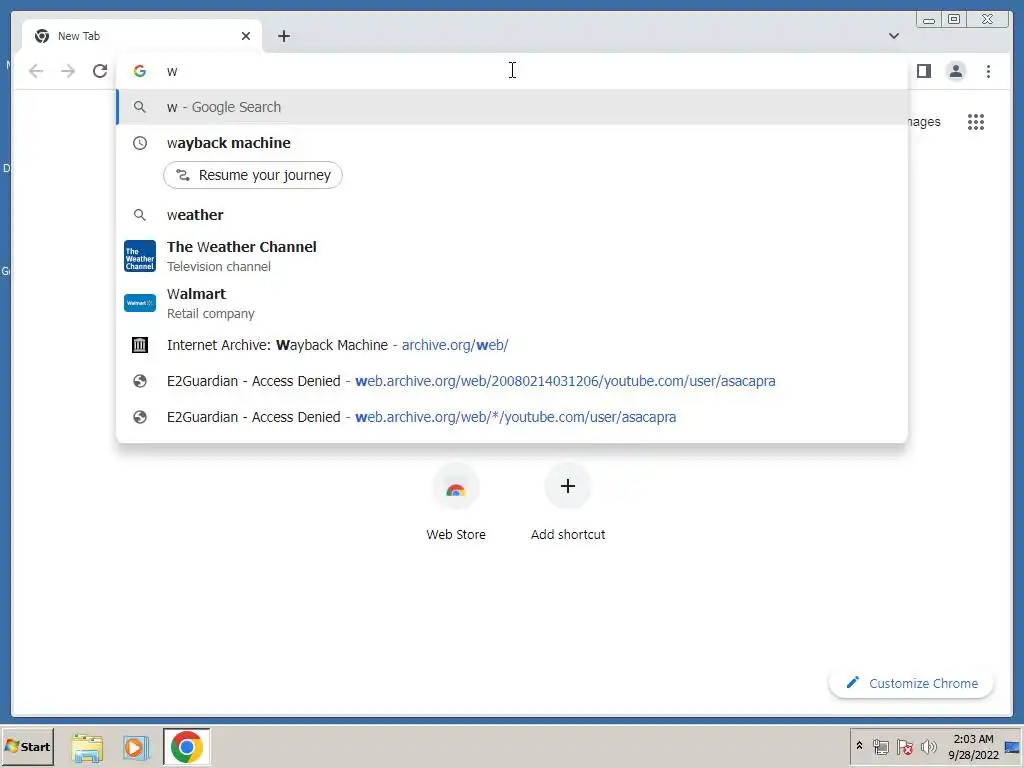Click Internet Archive building icon
The image size is (1024, 768).
pyautogui.click(x=140, y=345)
